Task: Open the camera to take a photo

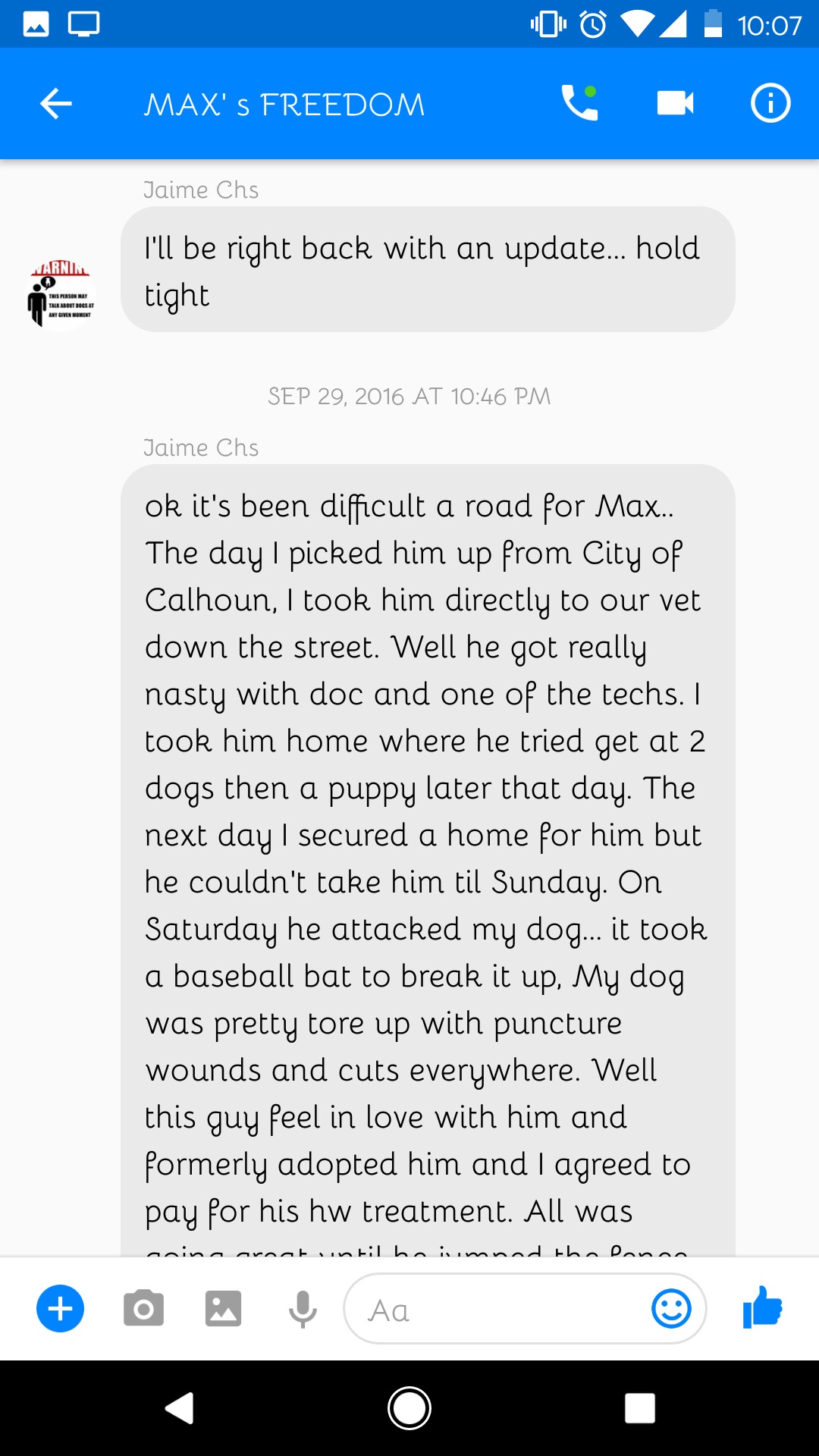Action: point(143,1309)
